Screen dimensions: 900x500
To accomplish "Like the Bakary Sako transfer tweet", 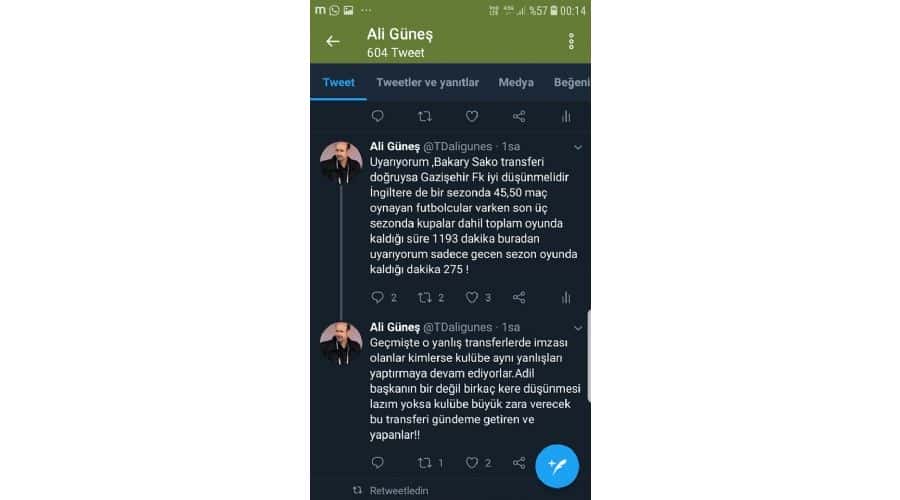I will (472, 297).
